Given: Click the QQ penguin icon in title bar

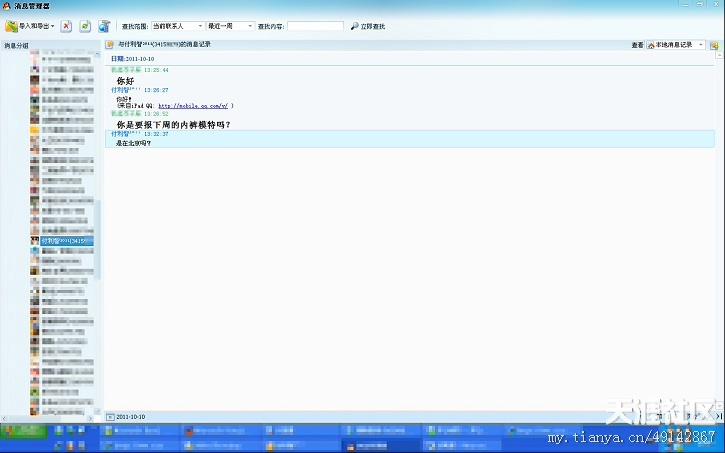Looking at the screenshot, I should [6, 6].
